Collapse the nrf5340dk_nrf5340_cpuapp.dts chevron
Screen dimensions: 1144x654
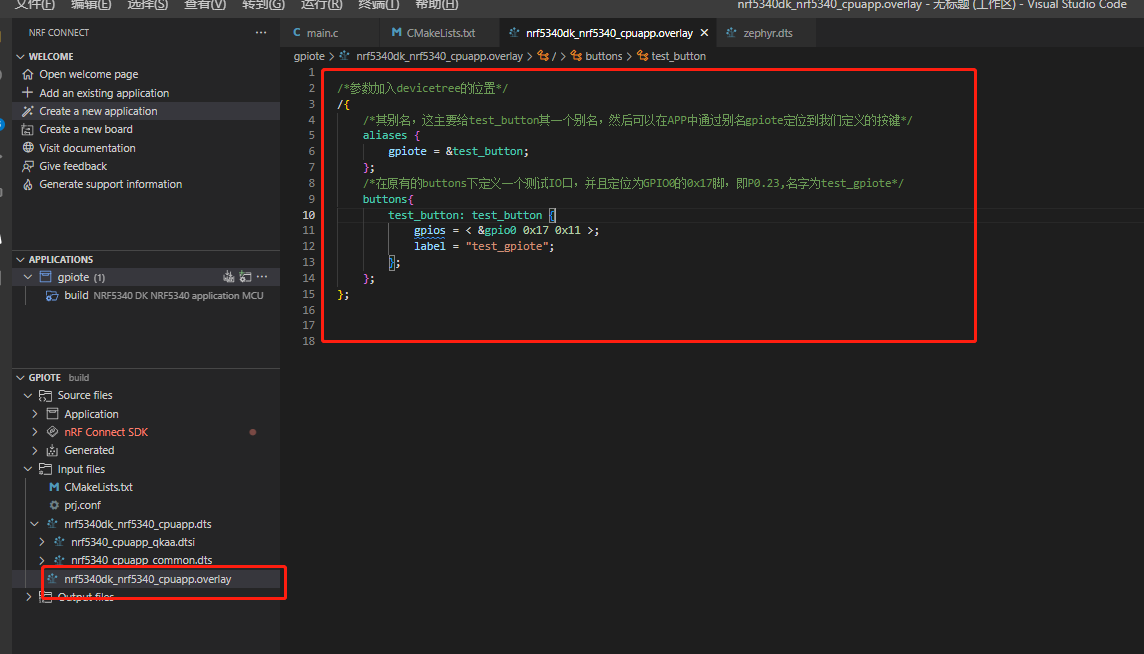(34, 524)
